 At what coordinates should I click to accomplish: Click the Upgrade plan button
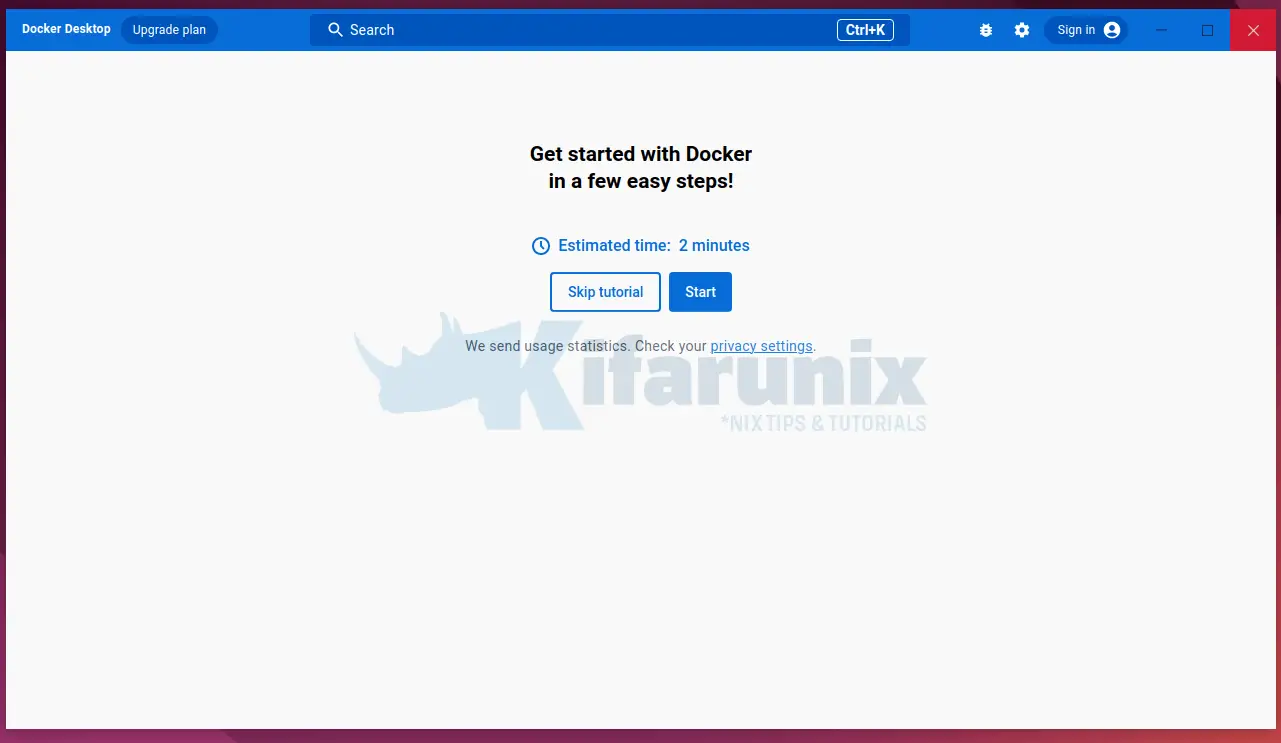[168, 30]
